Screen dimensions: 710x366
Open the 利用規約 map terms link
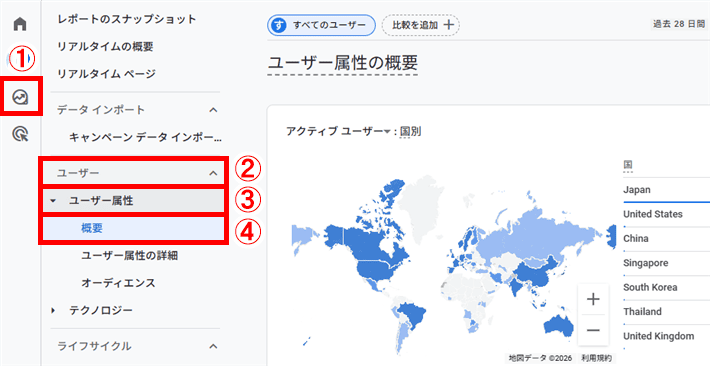[x=596, y=358]
